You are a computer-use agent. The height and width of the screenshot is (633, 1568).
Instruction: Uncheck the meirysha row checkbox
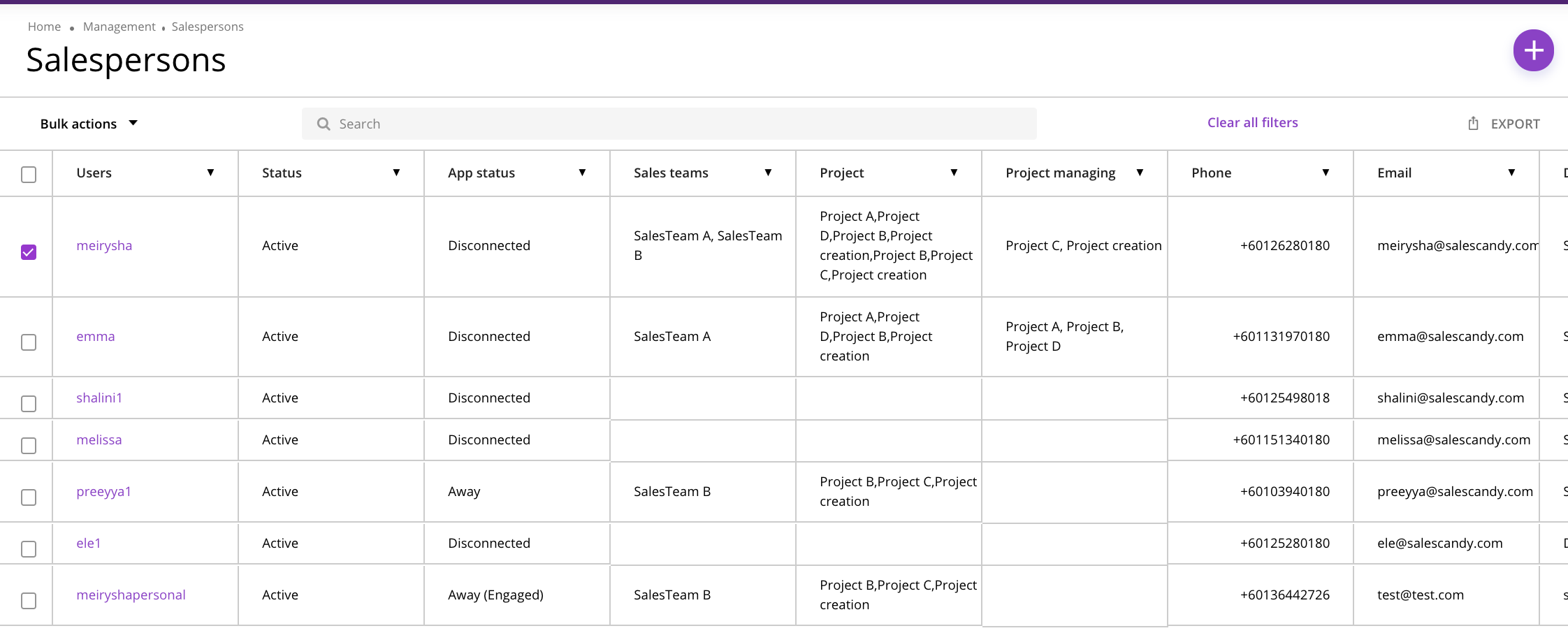(x=29, y=252)
